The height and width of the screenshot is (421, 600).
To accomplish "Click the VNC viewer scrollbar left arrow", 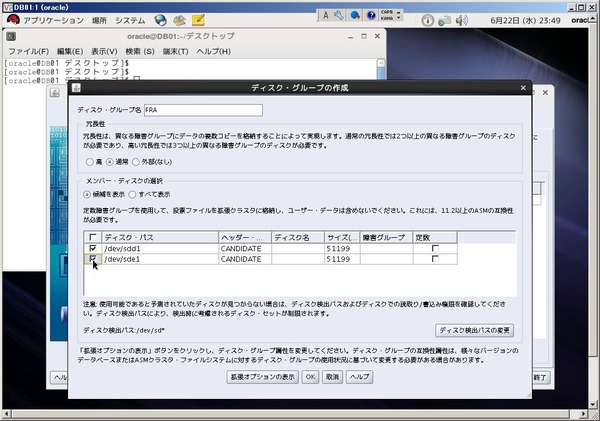I will click(7, 414).
